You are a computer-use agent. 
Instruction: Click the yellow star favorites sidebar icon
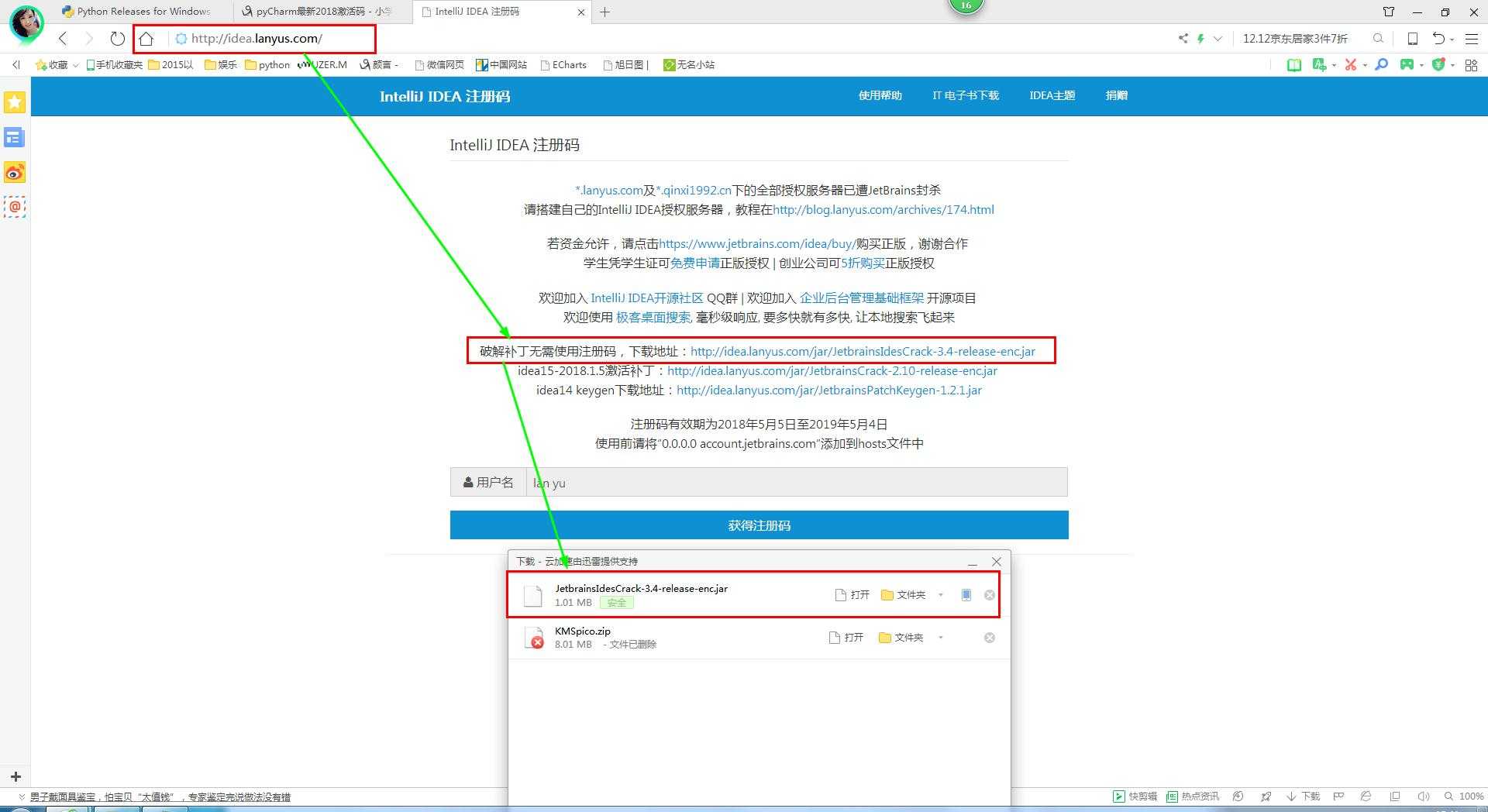coord(15,102)
